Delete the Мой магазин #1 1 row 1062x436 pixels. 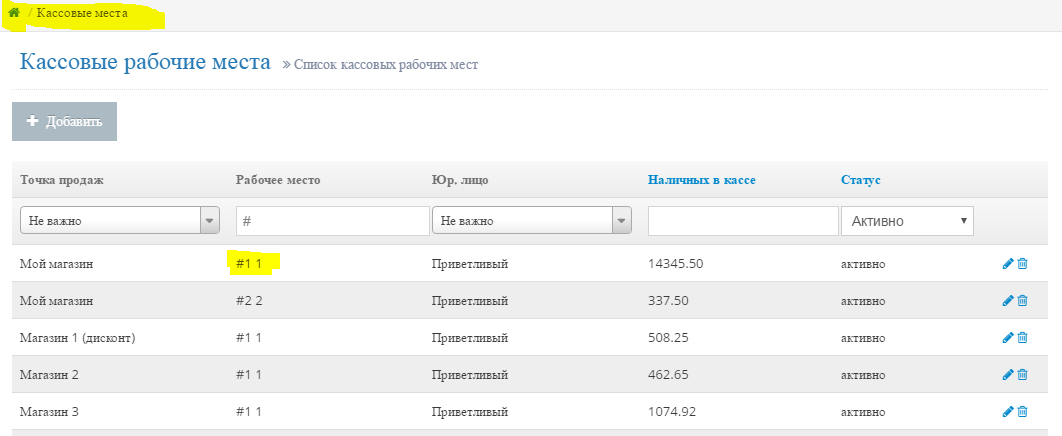point(1022,264)
